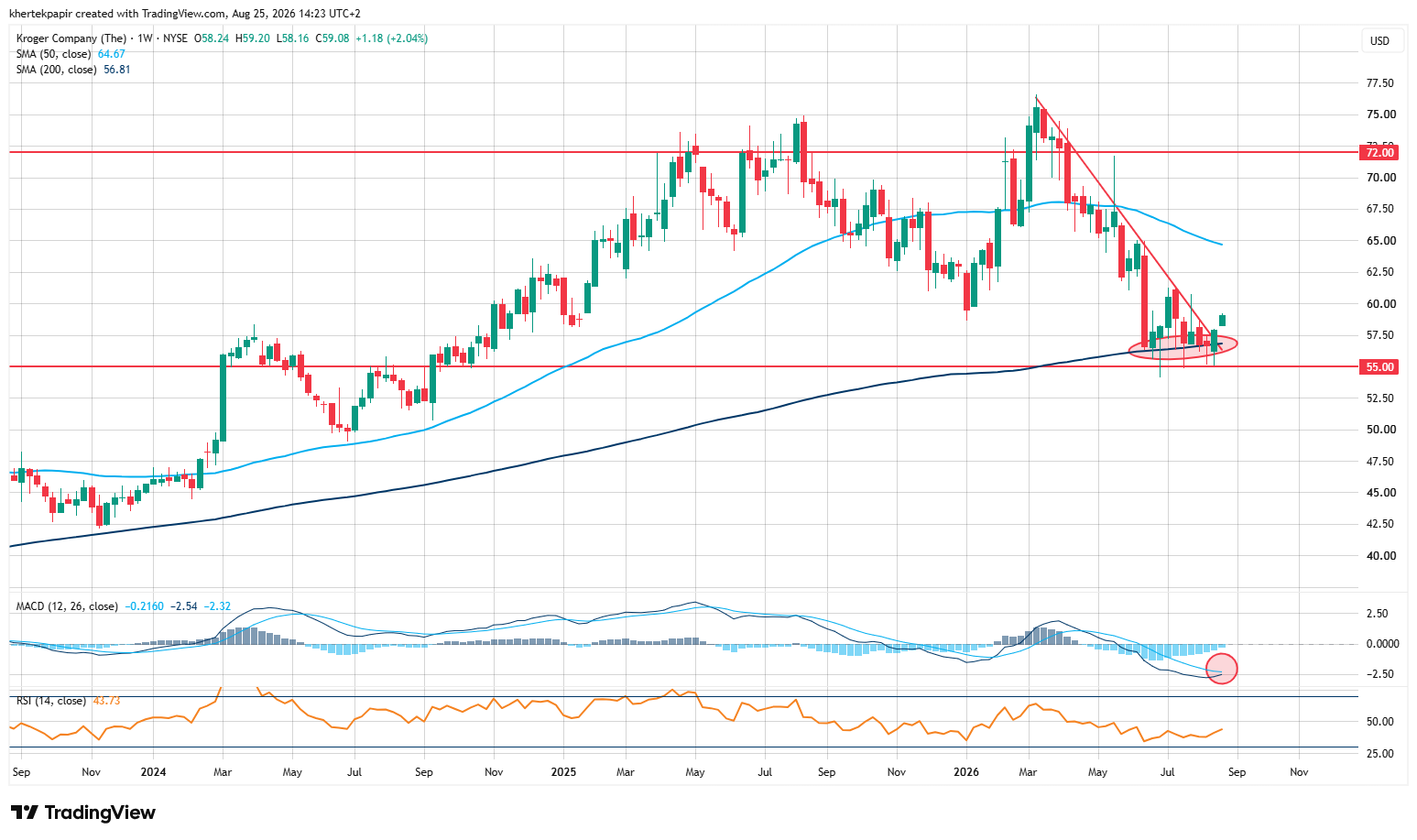This screenshot has height=840, width=1417.
Task: Click the 42.50 price axis label
Action: coord(1379,524)
